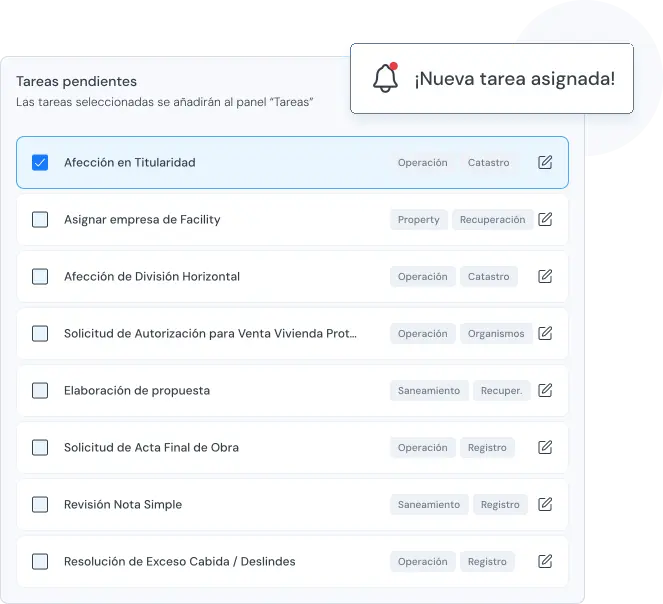Check 'Resolución de Exceso Cabida / Deslindes' checkbox
This screenshot has height=604, width=663.
pos(40,562)
